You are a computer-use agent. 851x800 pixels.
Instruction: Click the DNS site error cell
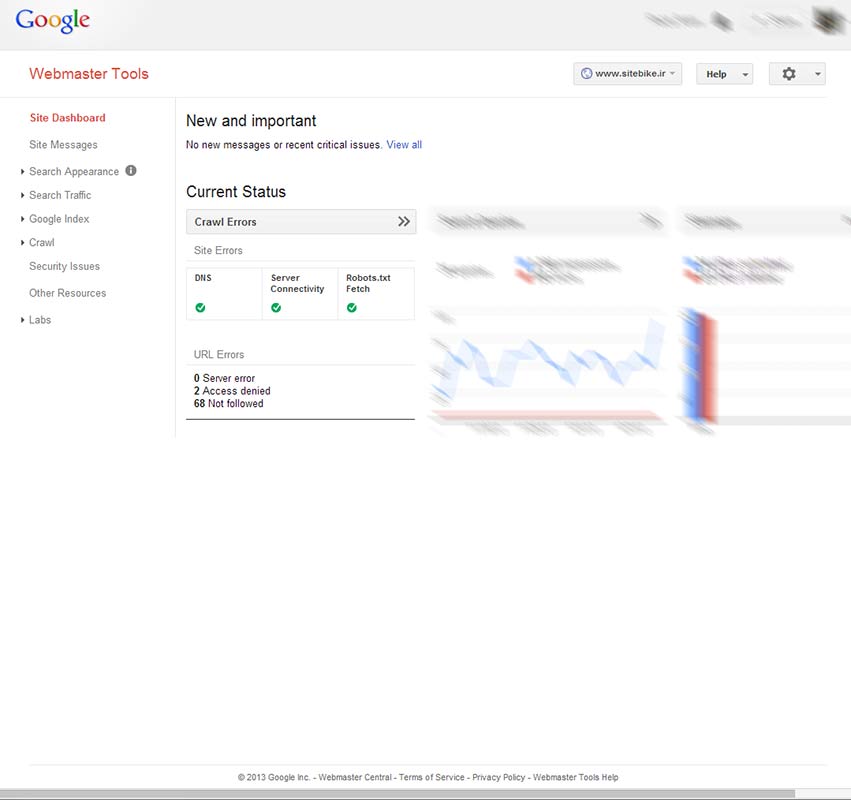click(224, 294)
